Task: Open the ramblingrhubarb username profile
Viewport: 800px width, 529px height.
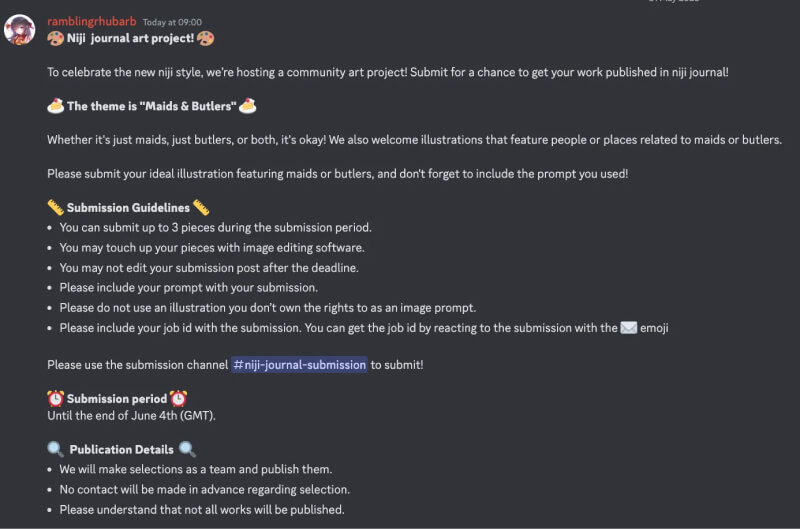Action: pyautogui.click(x=91, y=21)
